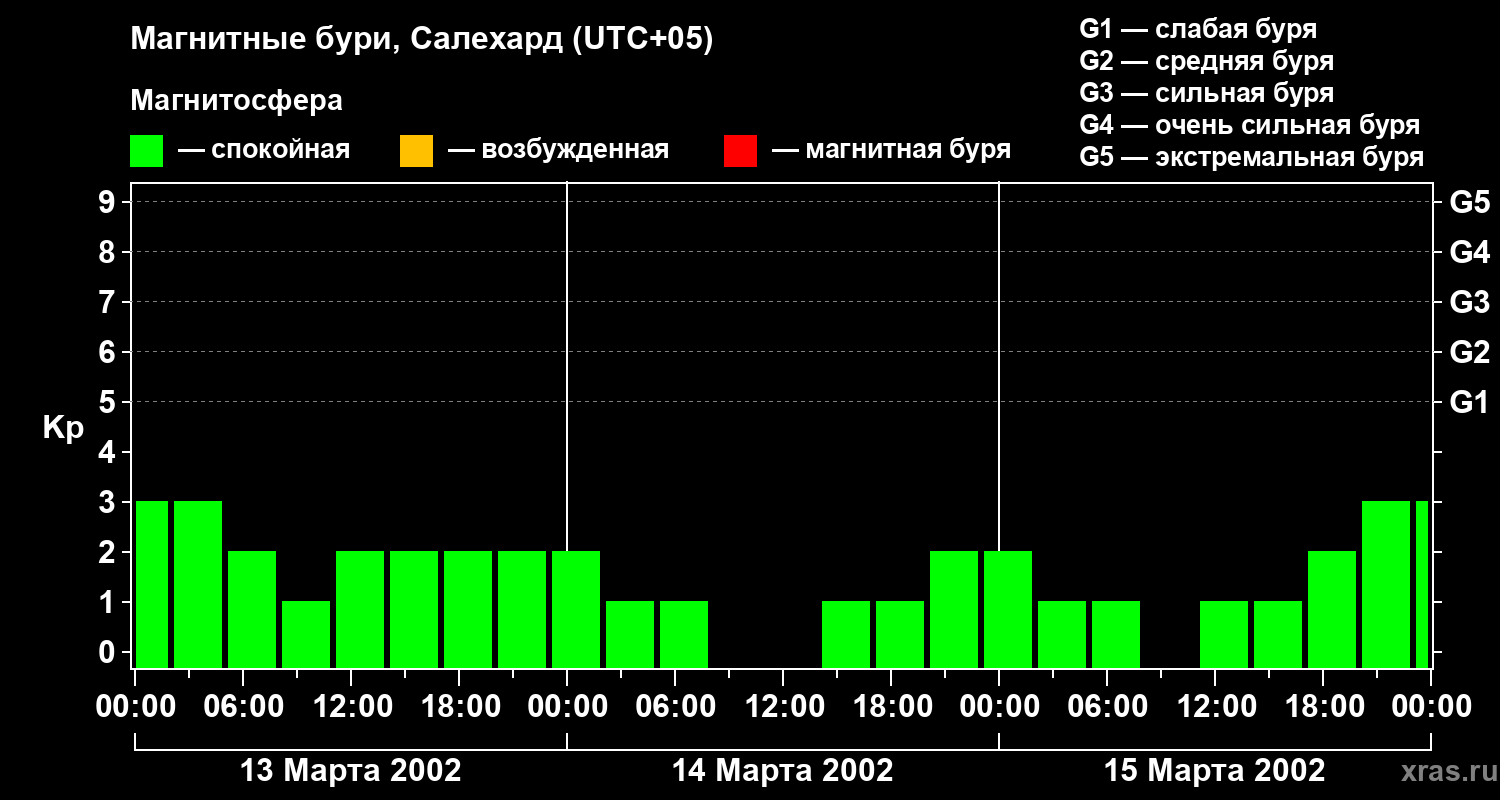This screenshot has height=800, width=1500.
Task: Click the wide Kp 3 bar on 15 March
Action: [1386, 584]
